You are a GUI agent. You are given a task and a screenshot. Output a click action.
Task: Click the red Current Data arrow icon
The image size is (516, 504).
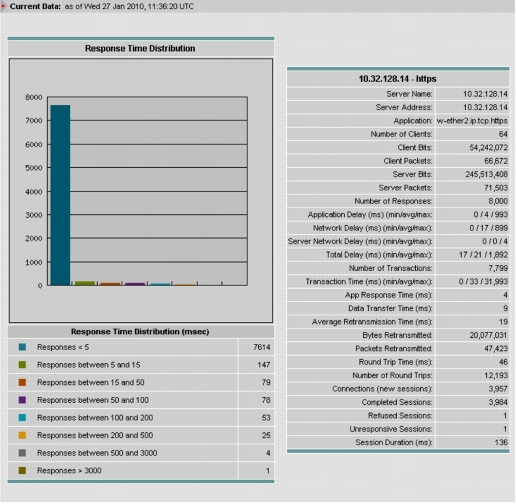[3, 6]
